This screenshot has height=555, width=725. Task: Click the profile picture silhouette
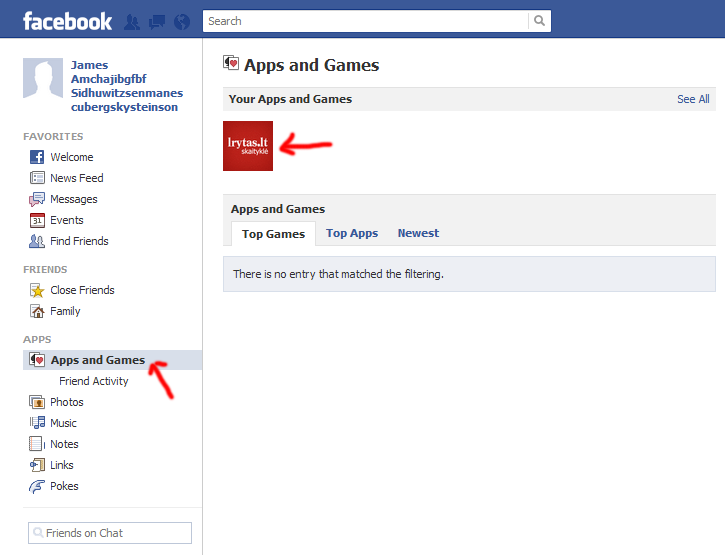pos(43,78)
